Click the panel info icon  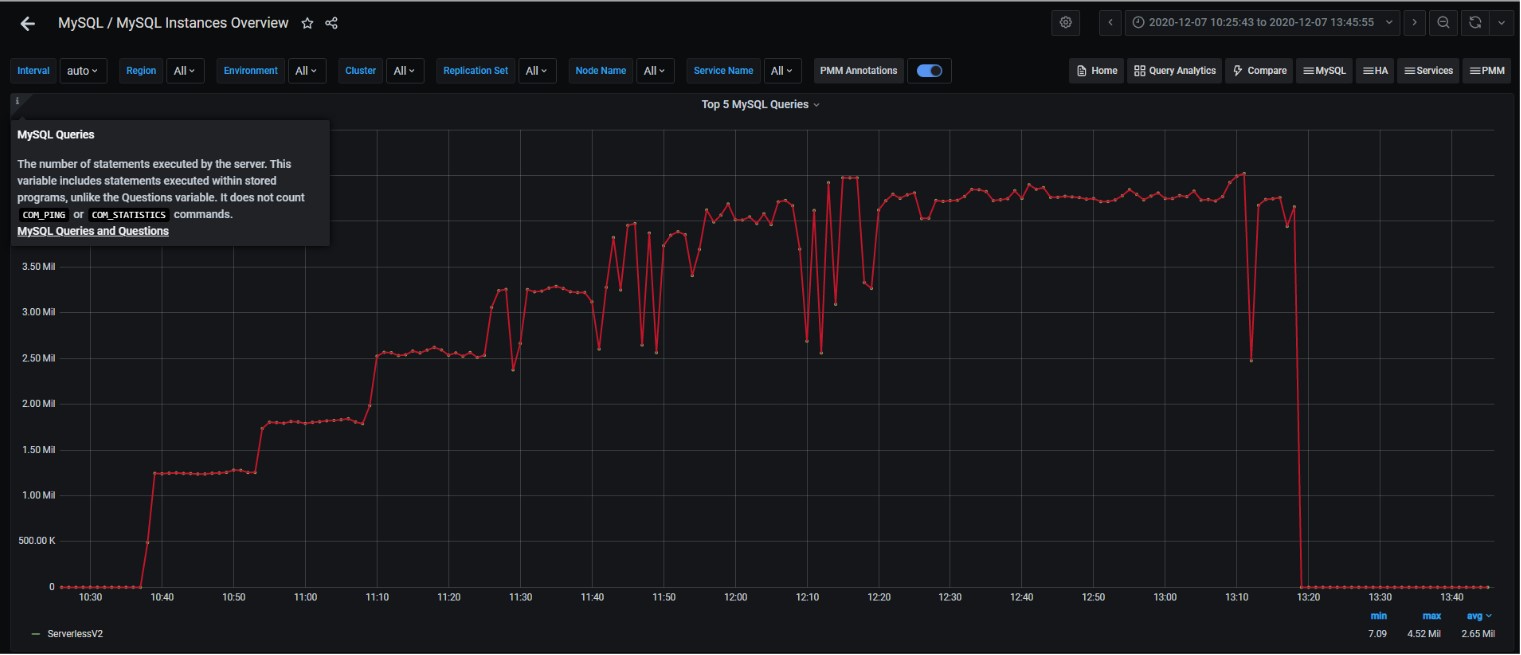pos(17,101)
